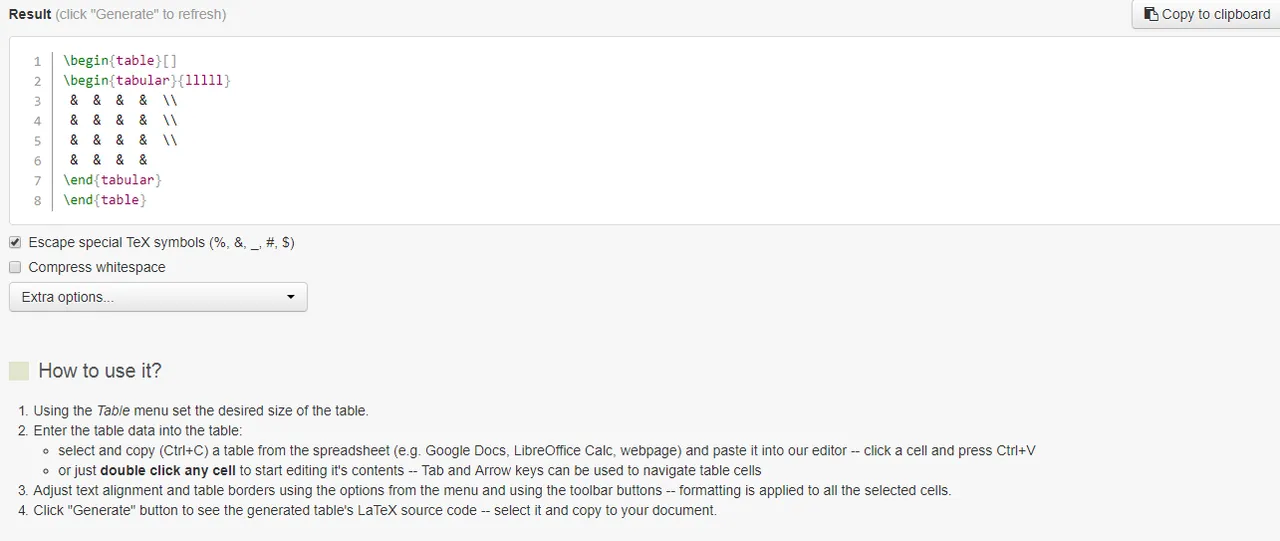Click code line 1 with \begin{table}

tap(120, 61)
